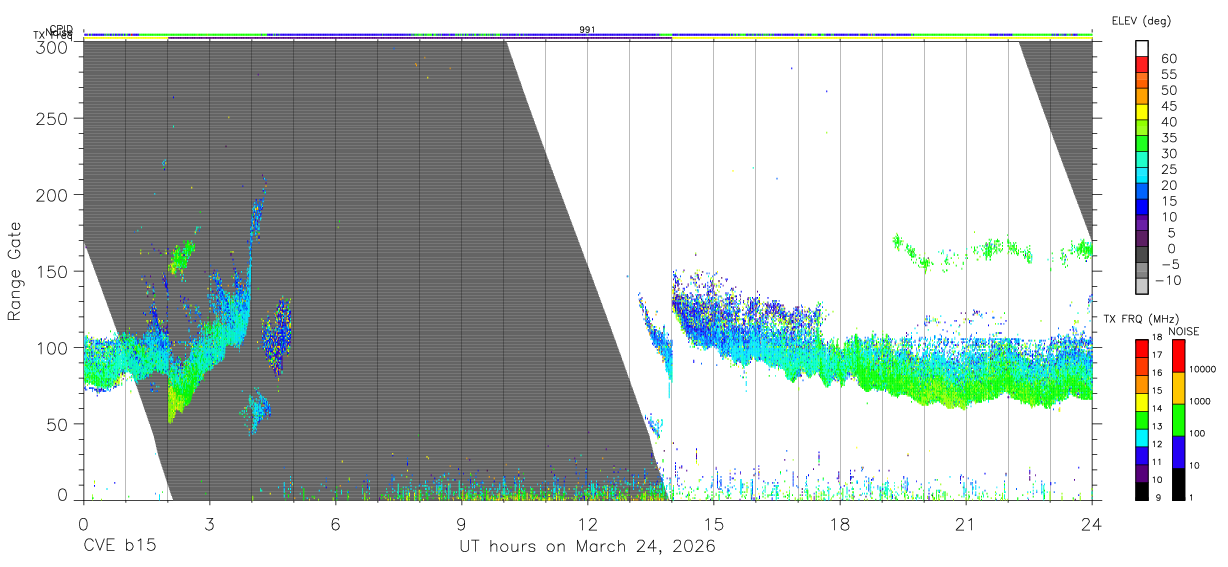The image size is (1228, 567).
Task: Click the orange-yellow swatch on the NOISE colorbar
Action: (x=1178, y=388)
